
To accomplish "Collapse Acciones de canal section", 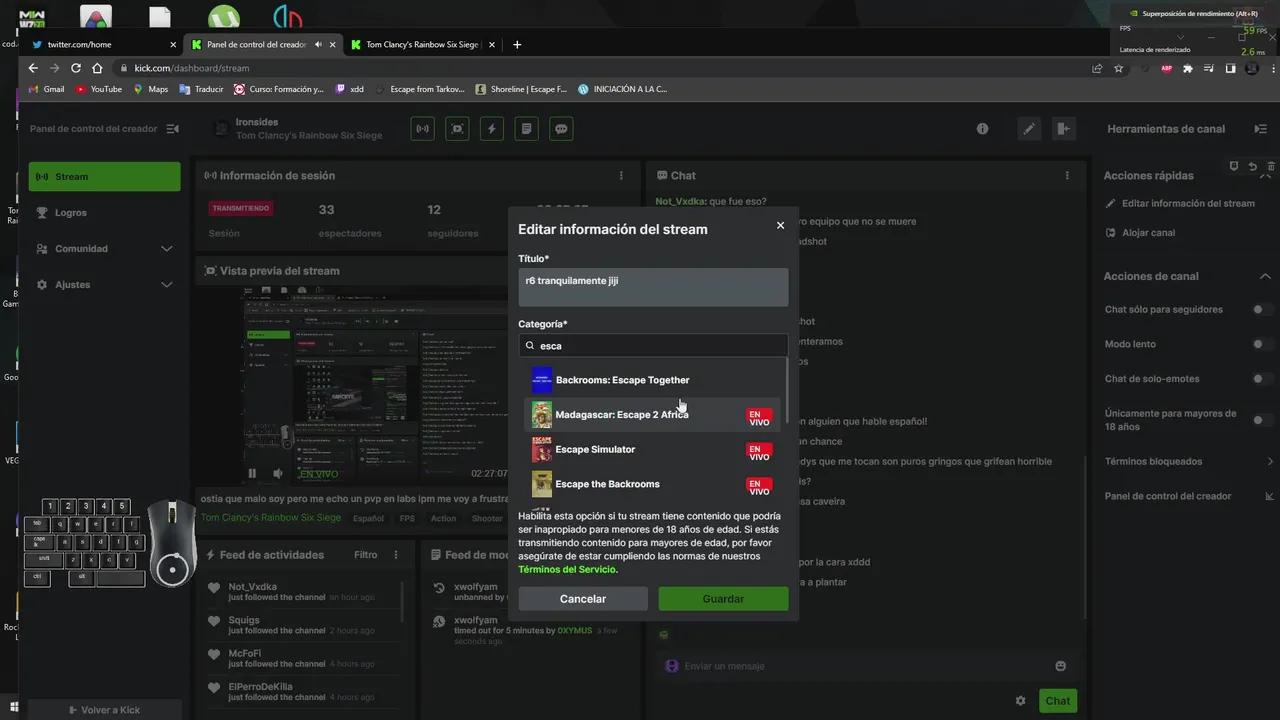I will click(x=1265, y=276).
